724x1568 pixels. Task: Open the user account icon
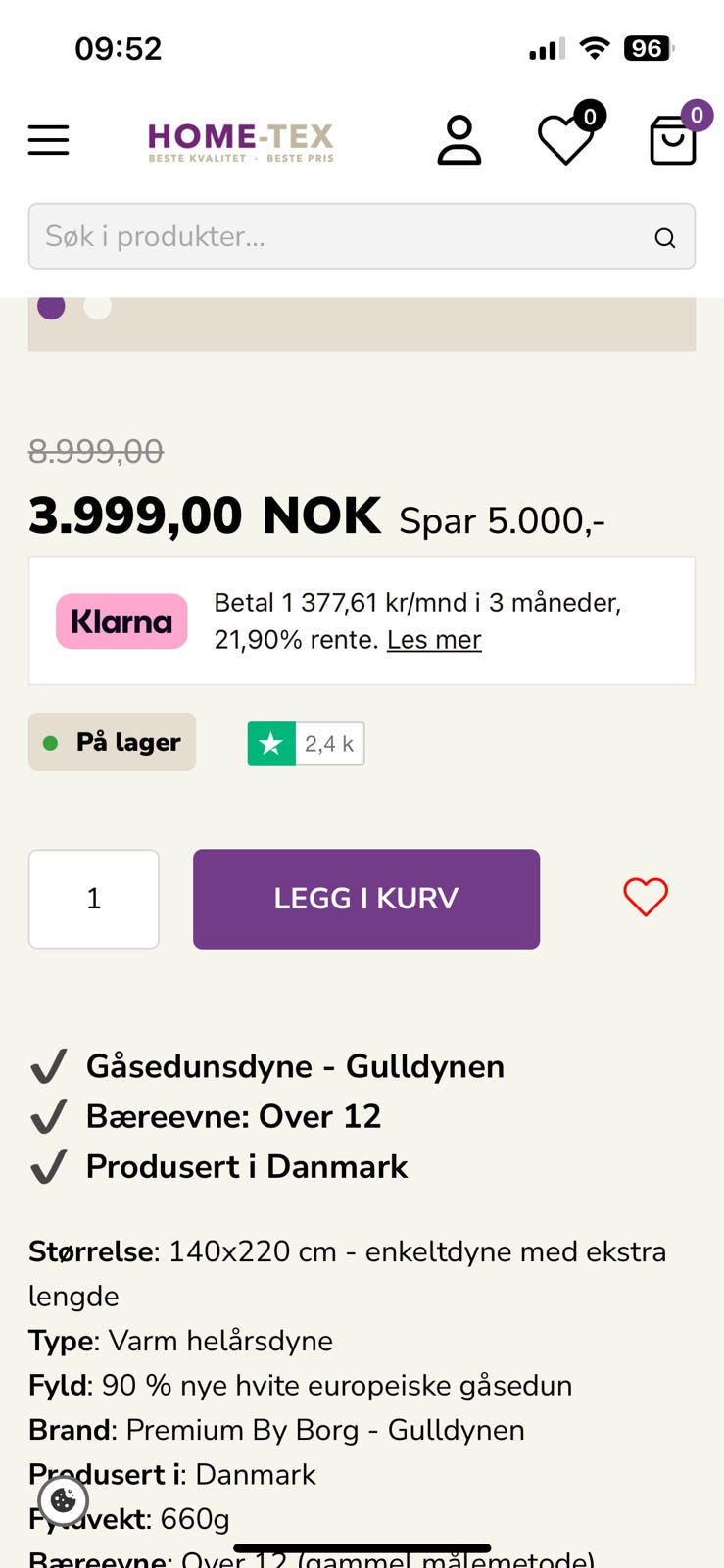(x=459, y=140)
